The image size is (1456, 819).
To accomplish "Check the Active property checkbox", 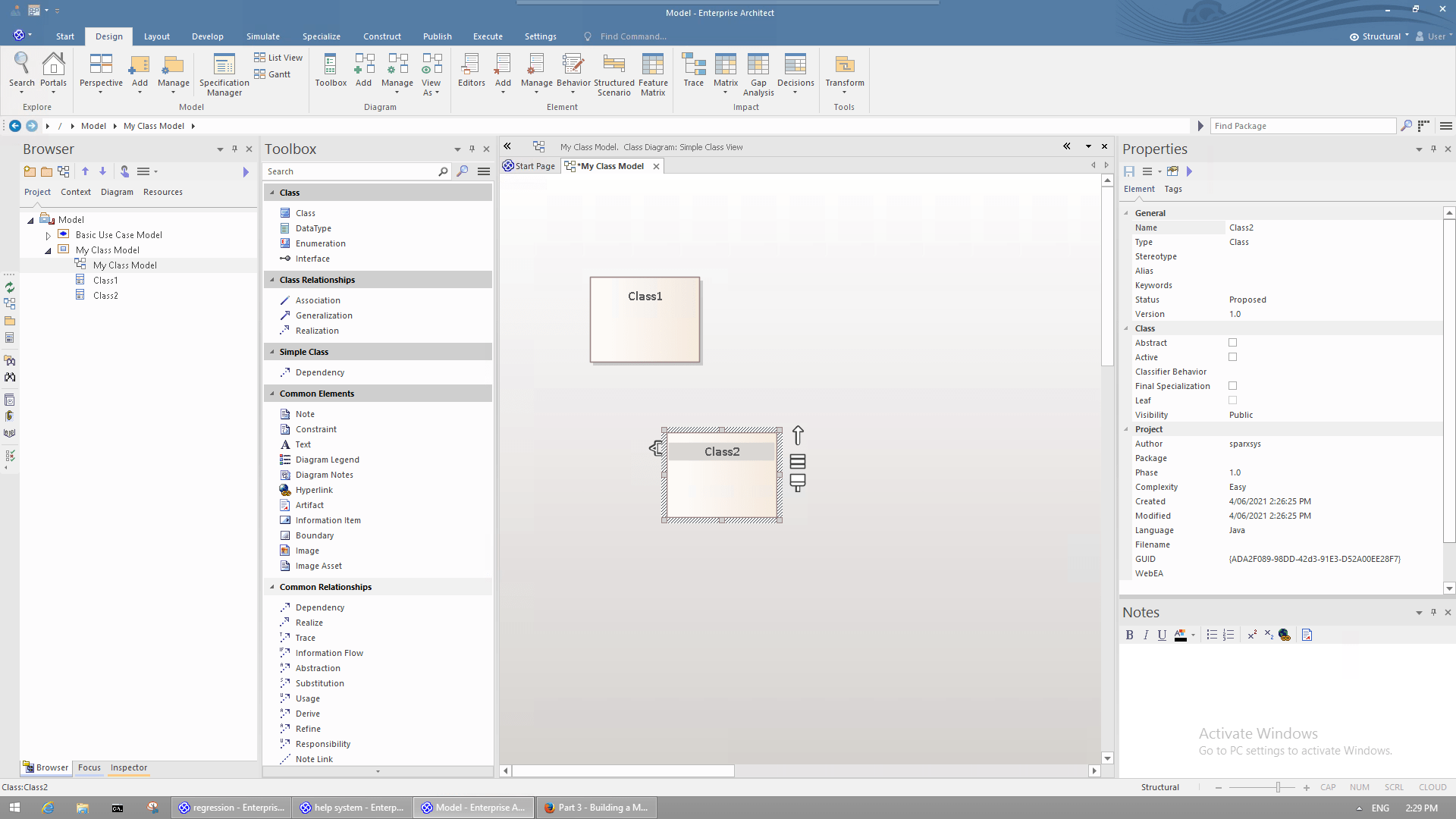I will pos(1232,357).
